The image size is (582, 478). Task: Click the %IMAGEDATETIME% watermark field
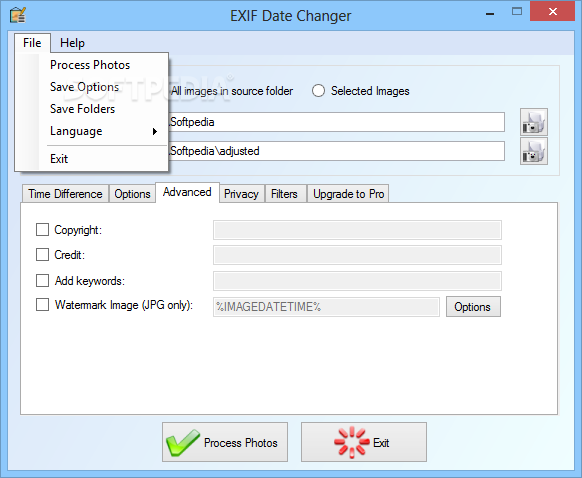pyautogui.click(x=326, y=307)
